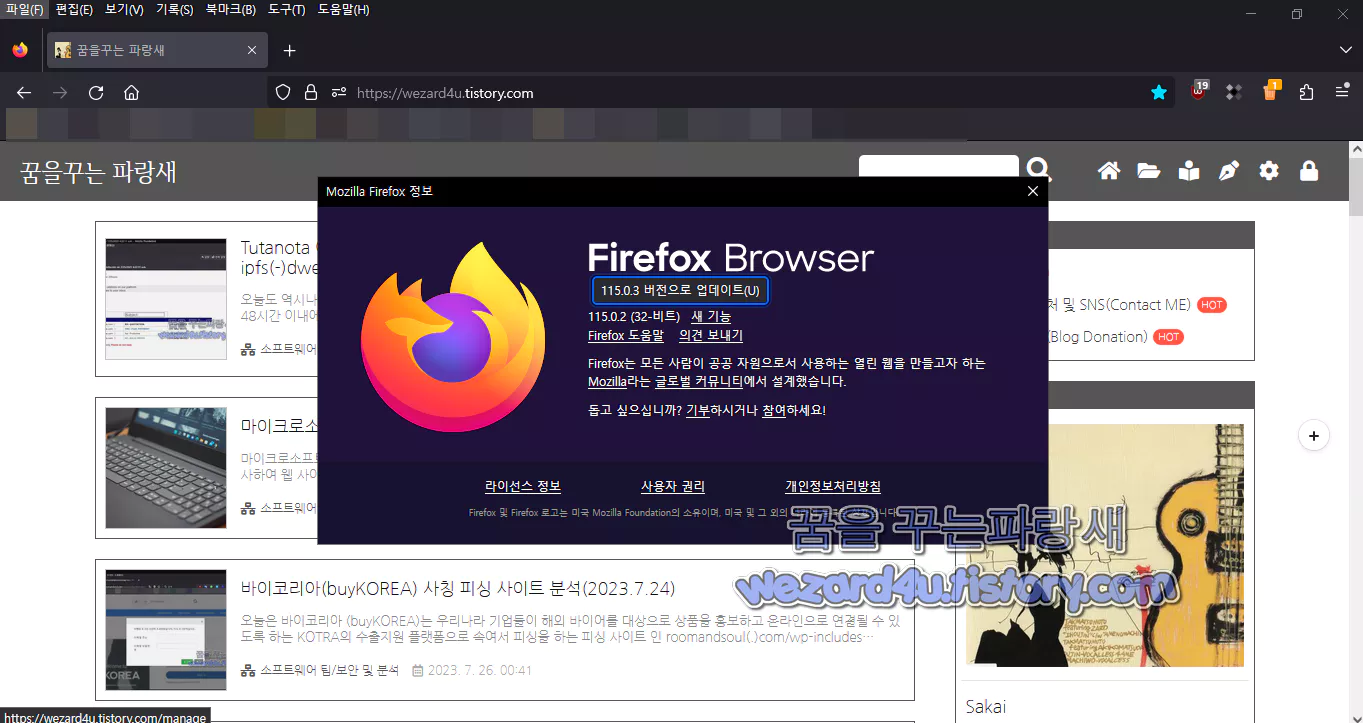
Task: Reload the current page
Action: point(95,92)
